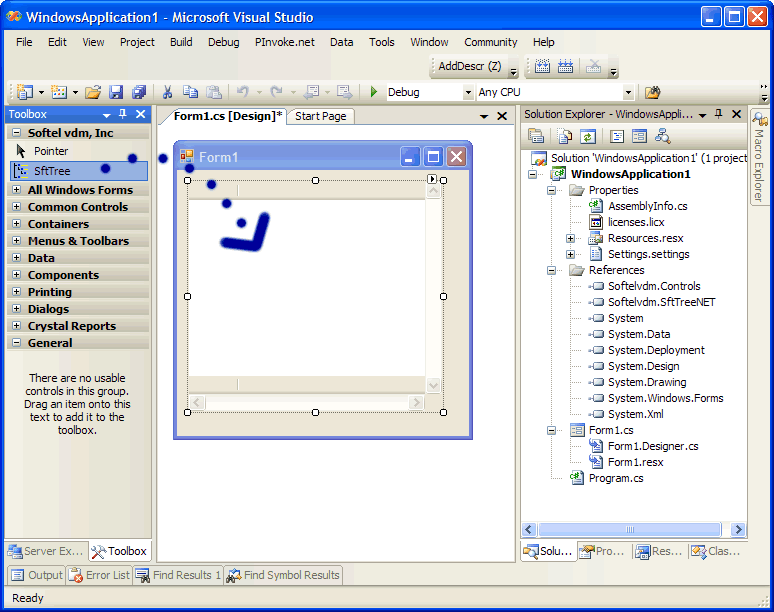Image resolution: width=774 pixels, height=612 pixels.
Task: Click the Solution Explorer Properties icon
Action: click(x=536, y=137)
